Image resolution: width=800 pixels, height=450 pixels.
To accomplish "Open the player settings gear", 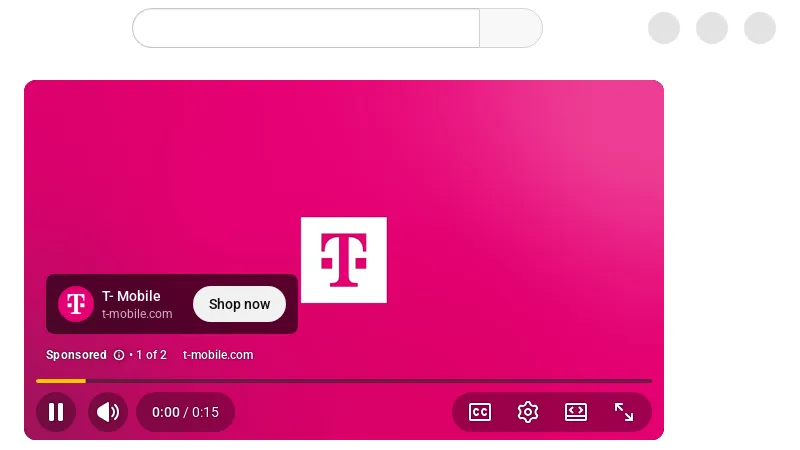I will pos(528,412).
